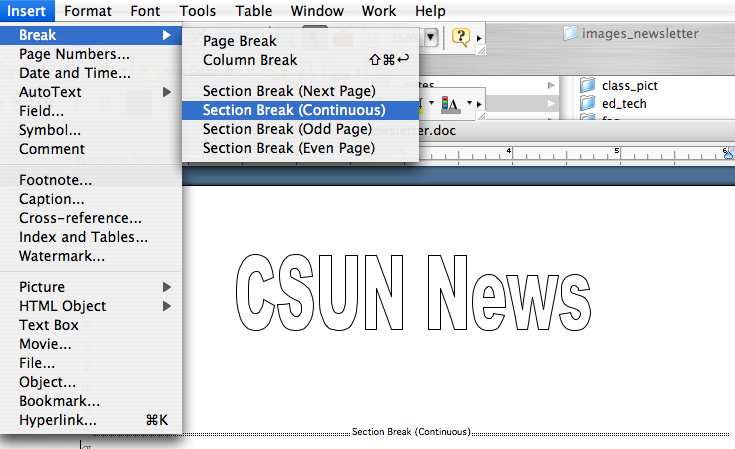
Task: Choose Cross-reference... menu item
Action: coord(91,218)
